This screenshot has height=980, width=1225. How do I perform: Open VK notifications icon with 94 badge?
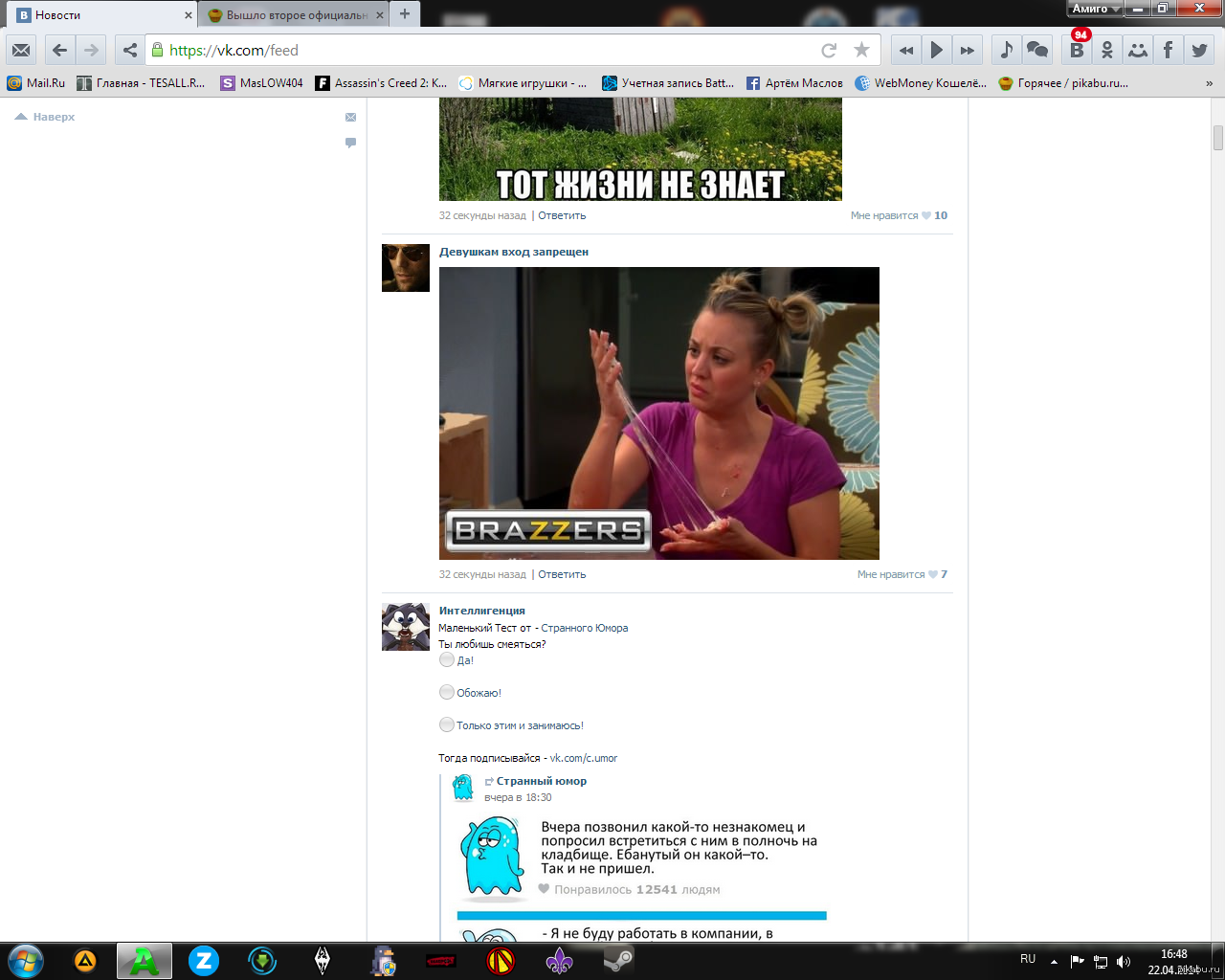(1077, 50)
